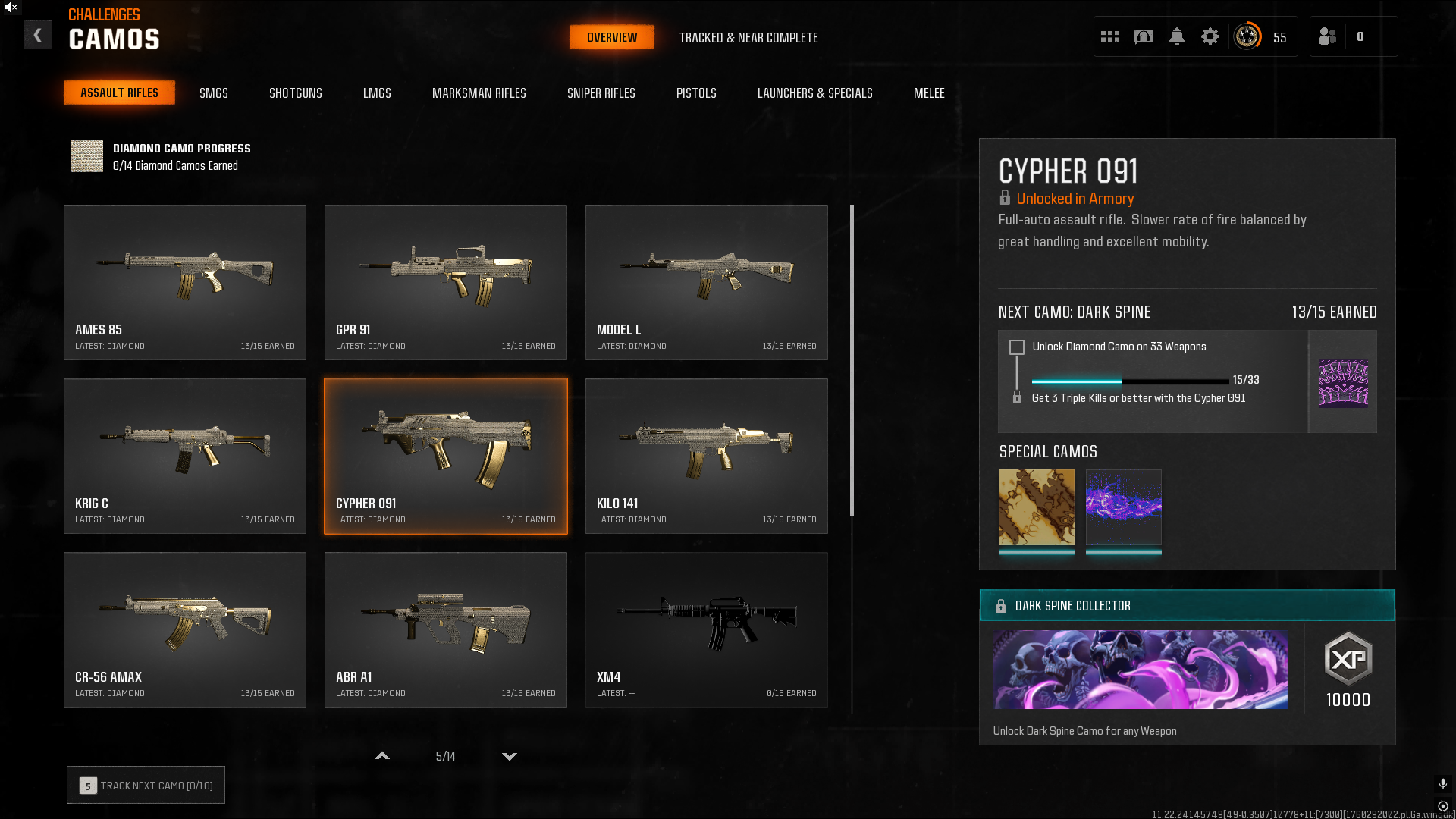Go to previous camo page arrow
The height and width of the screenshot is (819, 1456).
382,756
